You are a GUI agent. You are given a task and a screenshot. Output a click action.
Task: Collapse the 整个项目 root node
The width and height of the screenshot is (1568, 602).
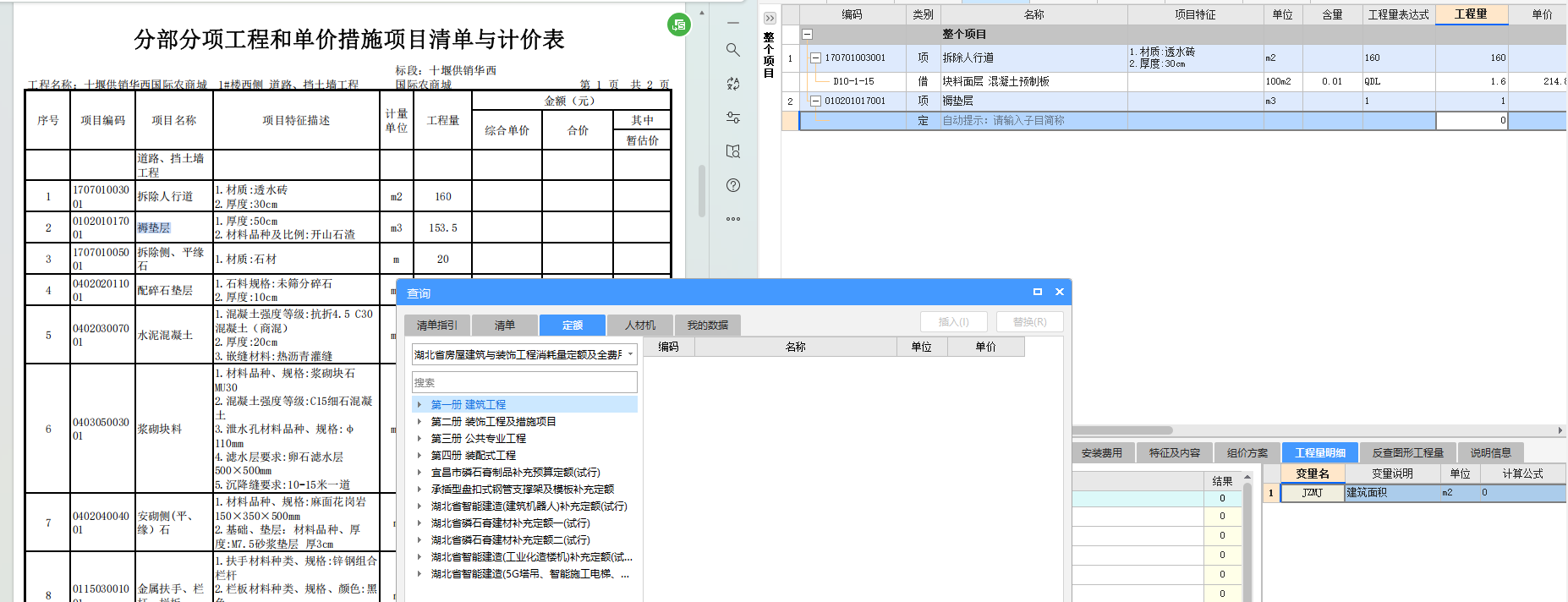[x=807, y=35]
